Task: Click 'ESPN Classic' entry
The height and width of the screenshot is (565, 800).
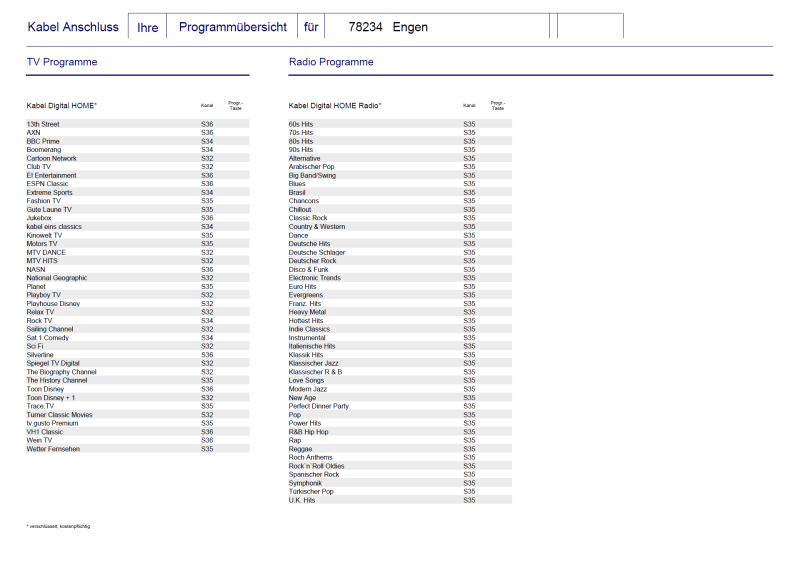Action: click(138, 184)
